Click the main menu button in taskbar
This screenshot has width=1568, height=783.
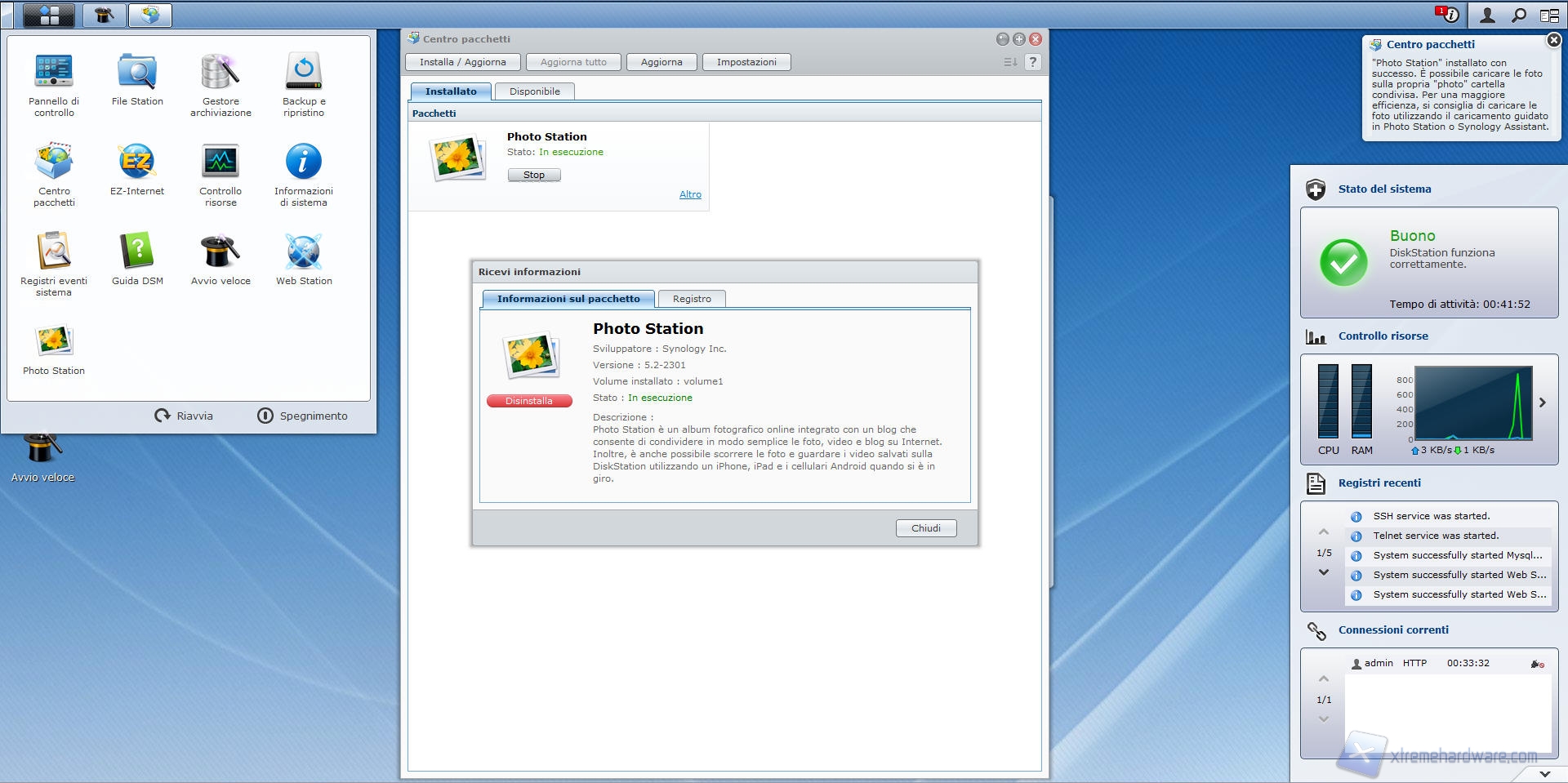pos(49,15)
